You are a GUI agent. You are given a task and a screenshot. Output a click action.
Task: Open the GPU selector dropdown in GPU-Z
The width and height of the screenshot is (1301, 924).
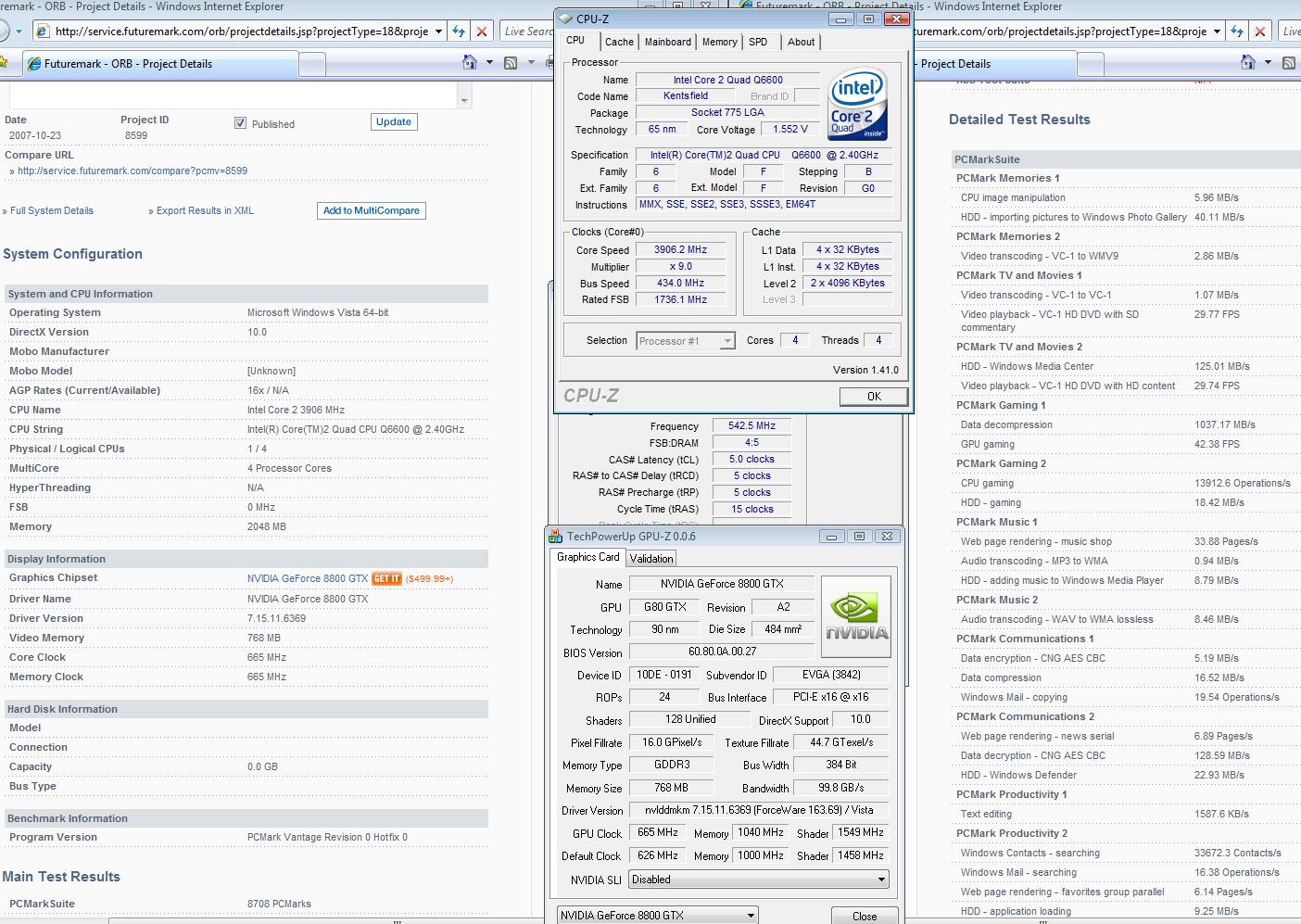(751, 916)
